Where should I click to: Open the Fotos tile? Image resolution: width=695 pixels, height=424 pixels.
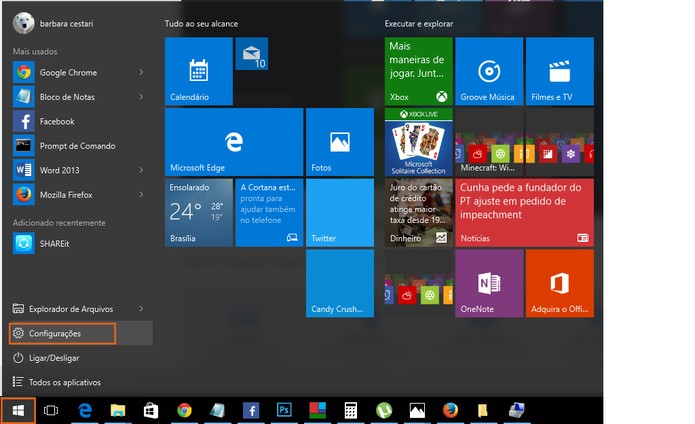pyautogui.click(x=340, y=142)
